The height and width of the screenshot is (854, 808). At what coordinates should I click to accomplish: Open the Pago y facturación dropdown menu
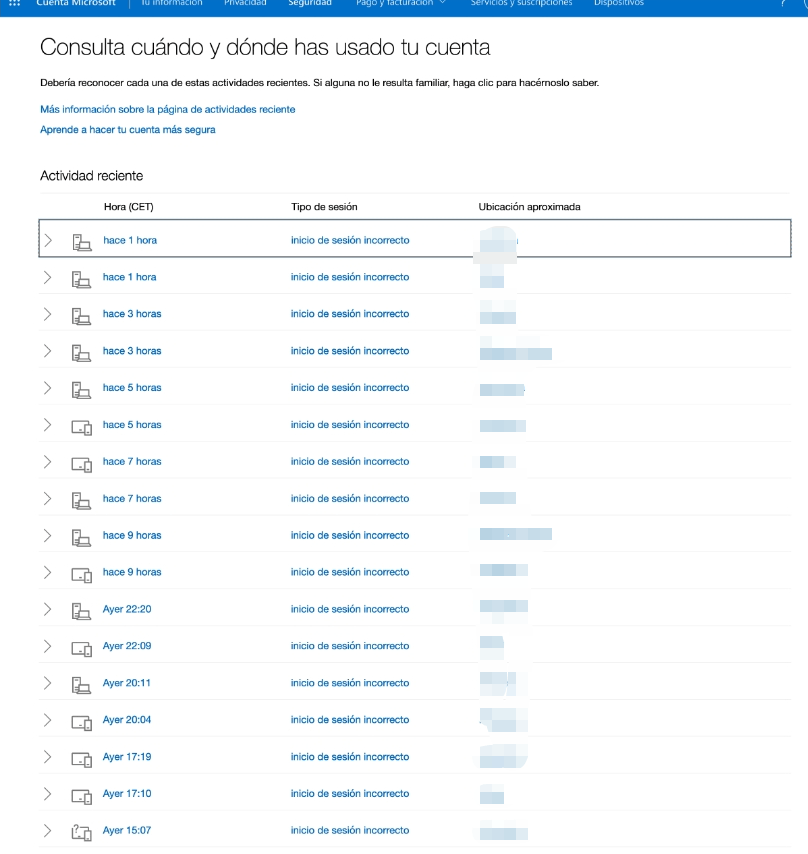click(x=401, y=3)
